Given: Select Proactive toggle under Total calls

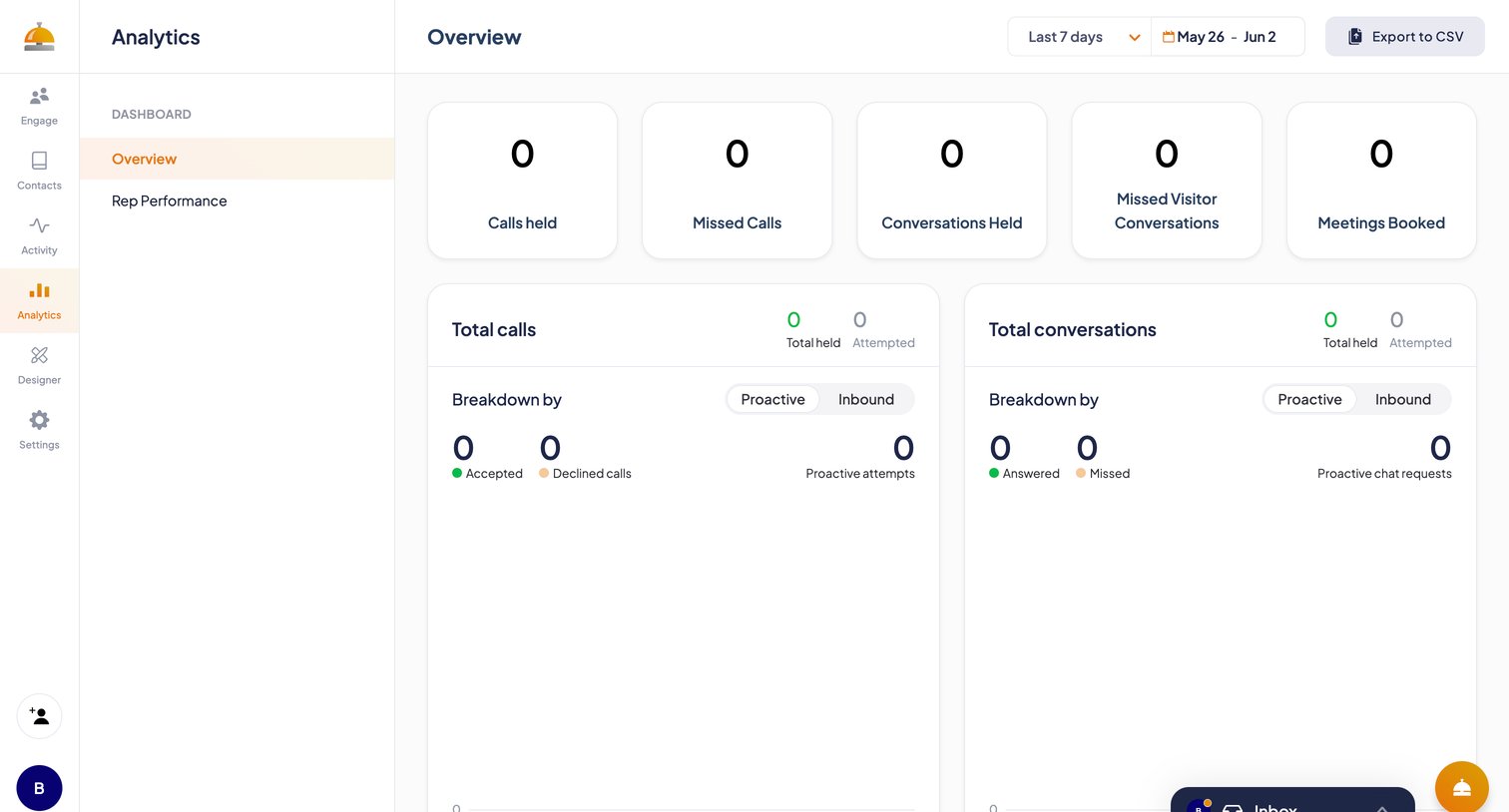Looking at the screenshot, I should coord(773,399).
